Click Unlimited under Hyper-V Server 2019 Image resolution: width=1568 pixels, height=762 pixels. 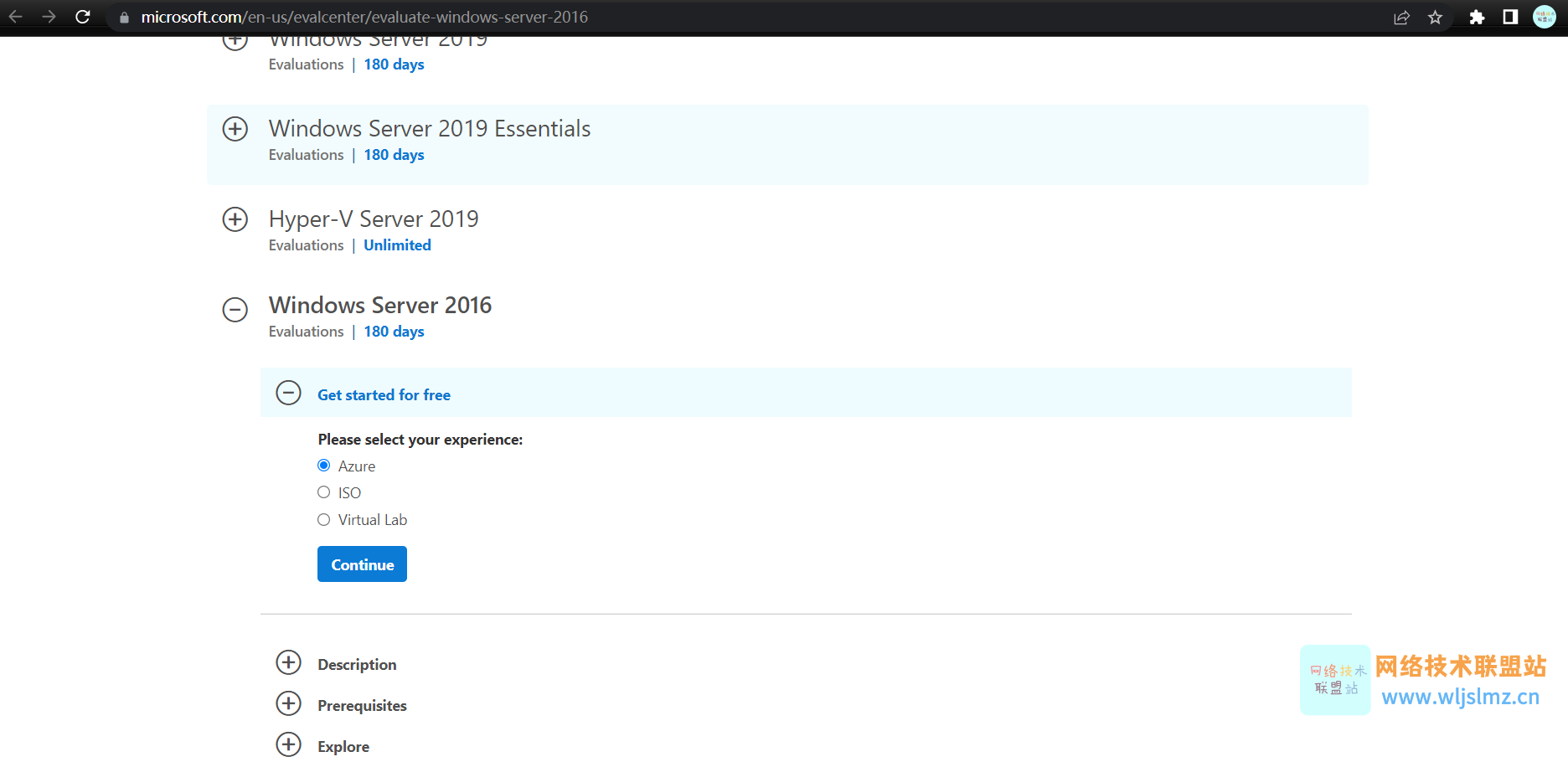click(397, 245)
